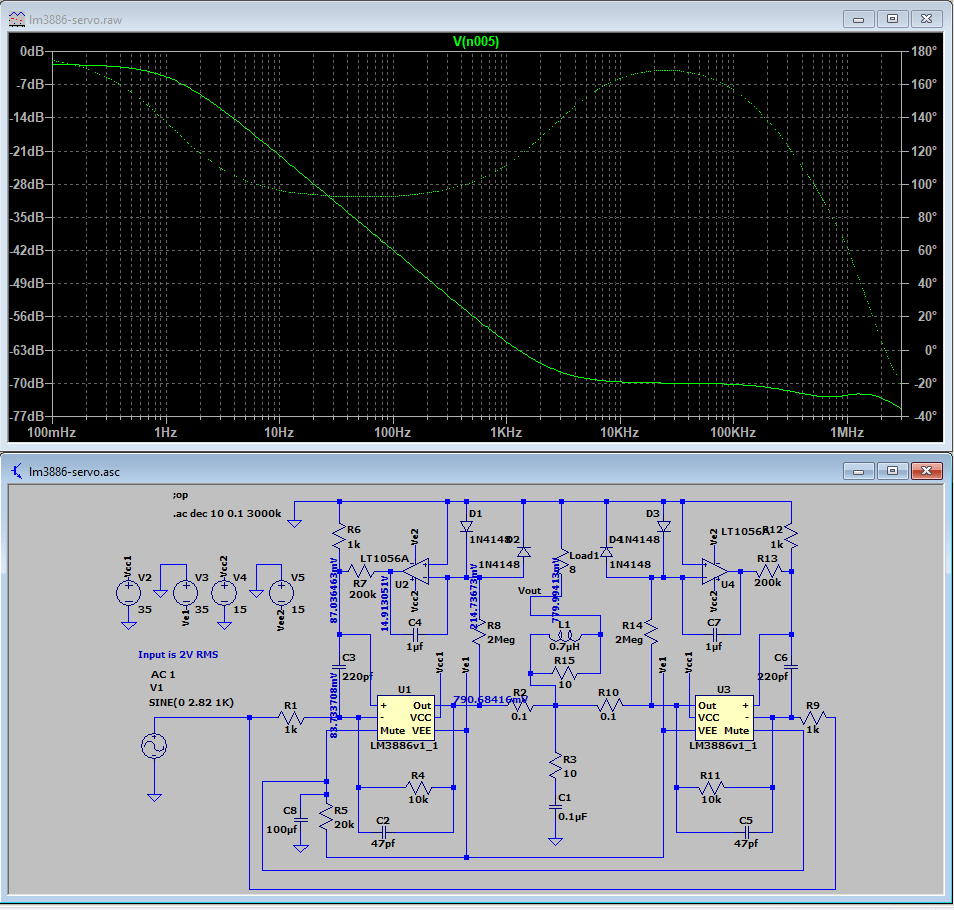954x910 pixels.
Task: Minimize the lm3886-servo.asc schematic window
Action: 858,471
